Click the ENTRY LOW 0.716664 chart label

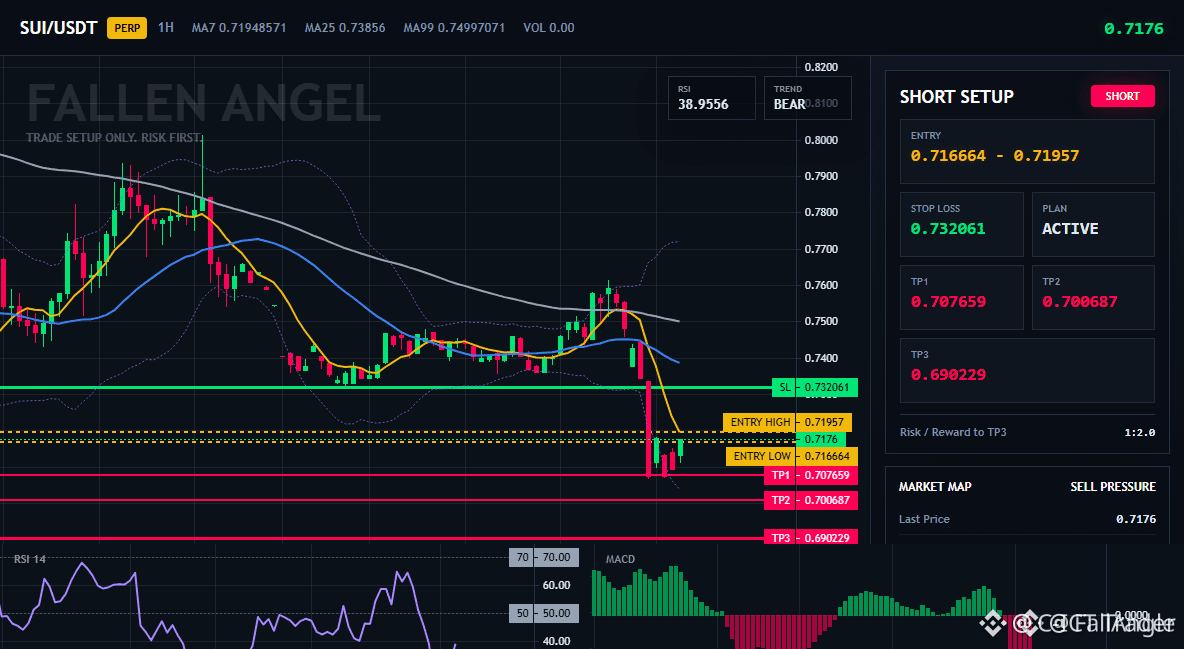click(x=791, y=456)
